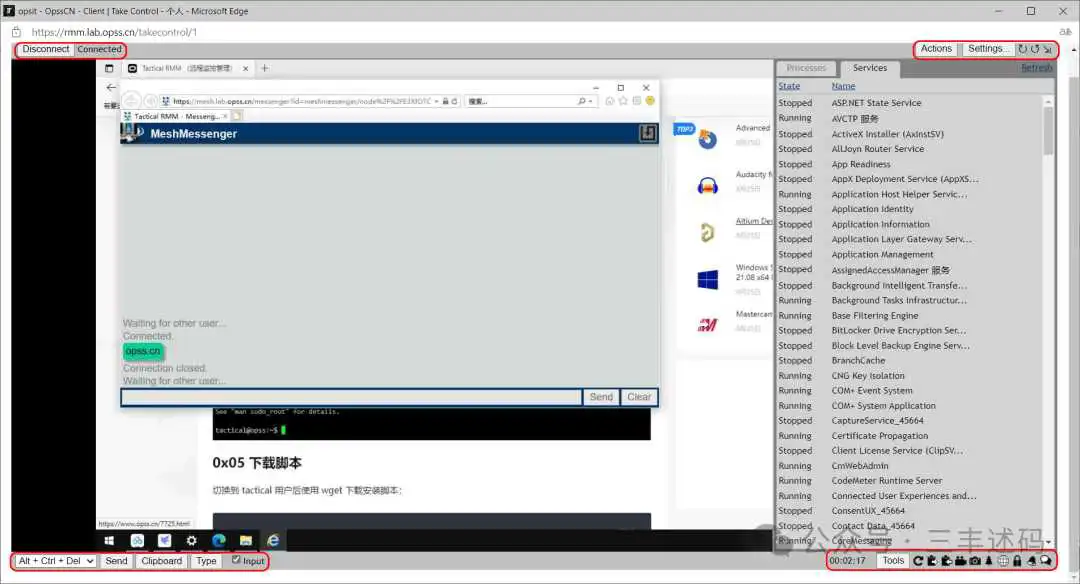This screenshot has width=1080, height=584.
Task: Click the first rotate icon next to Settings
Action: 1023,49
